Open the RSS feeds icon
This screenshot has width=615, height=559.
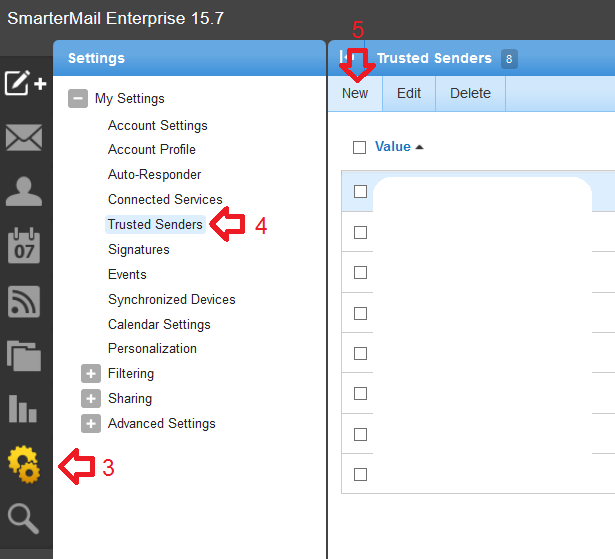point(24,302)
